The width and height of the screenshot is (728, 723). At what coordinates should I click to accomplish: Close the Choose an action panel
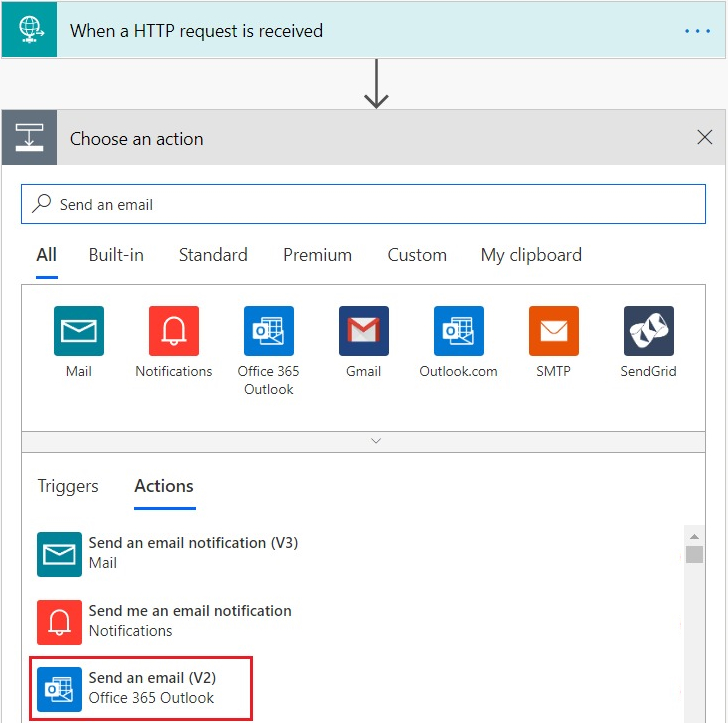[x=704, y=137]
